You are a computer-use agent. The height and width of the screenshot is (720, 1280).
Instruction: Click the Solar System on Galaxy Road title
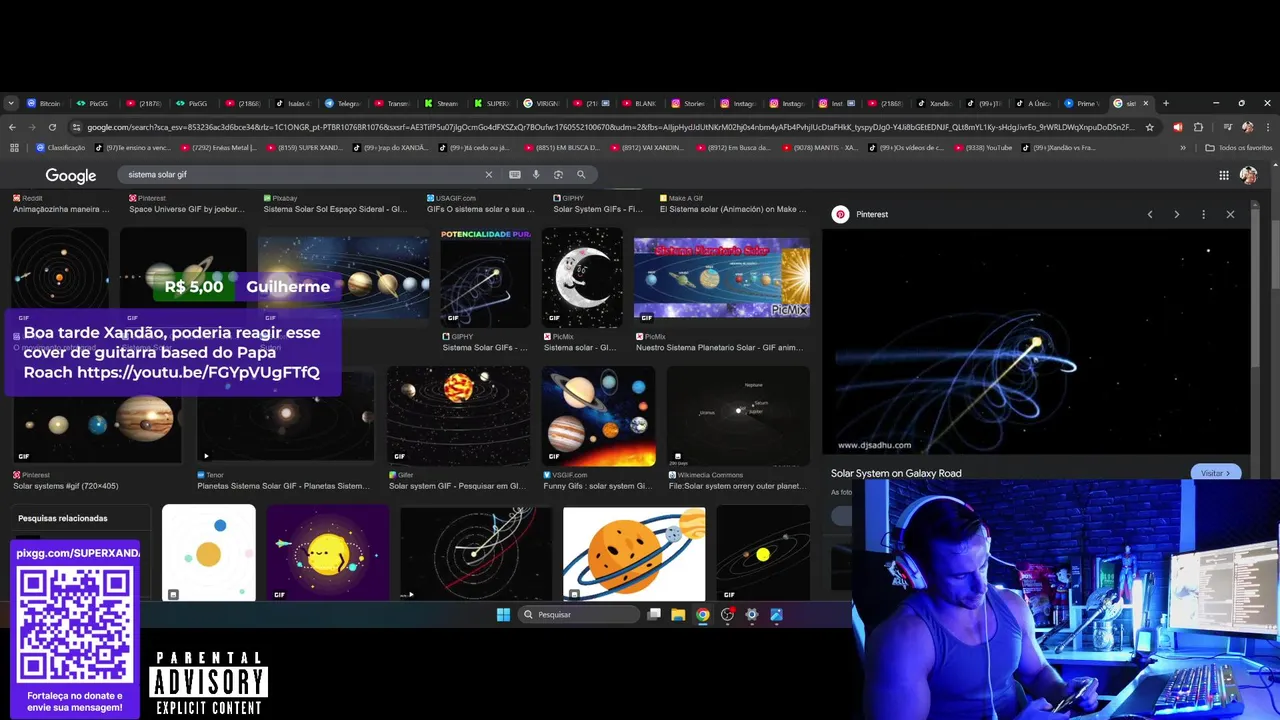click(x=896, y=473)
